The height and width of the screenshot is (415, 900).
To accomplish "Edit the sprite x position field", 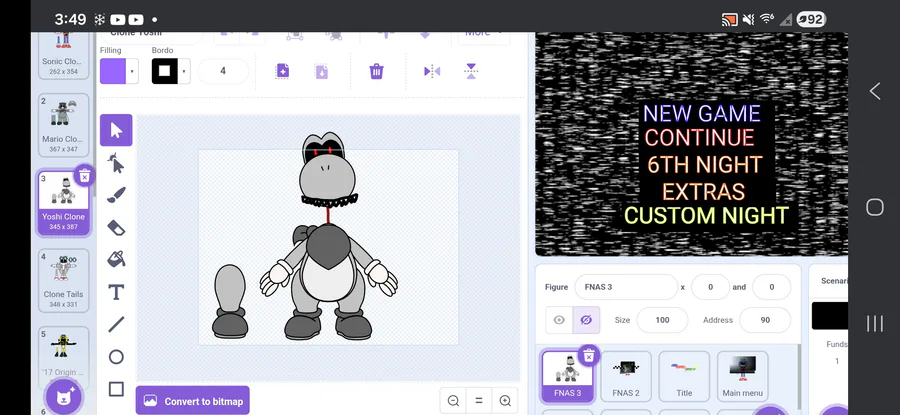I will click(710, 287).
